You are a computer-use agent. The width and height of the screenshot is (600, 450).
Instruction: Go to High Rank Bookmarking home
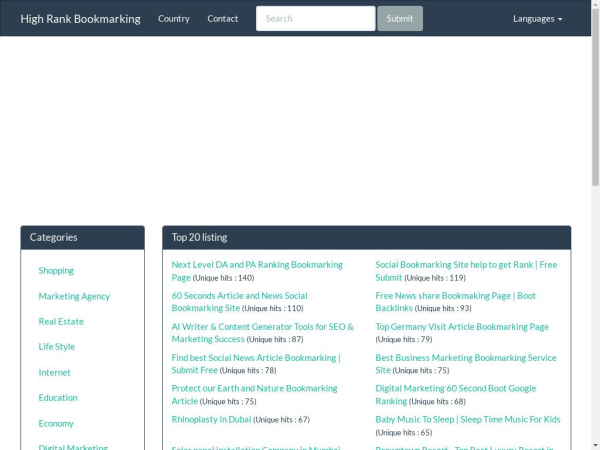point(80,18)
